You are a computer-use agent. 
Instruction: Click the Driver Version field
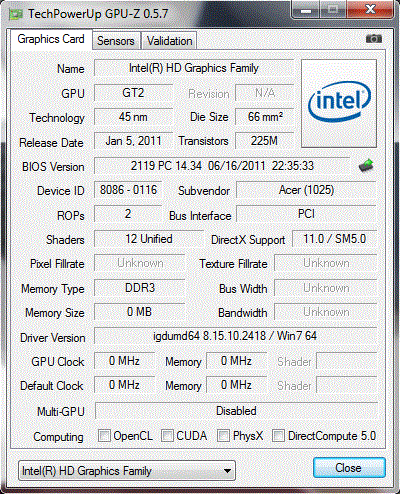[235, 336]
